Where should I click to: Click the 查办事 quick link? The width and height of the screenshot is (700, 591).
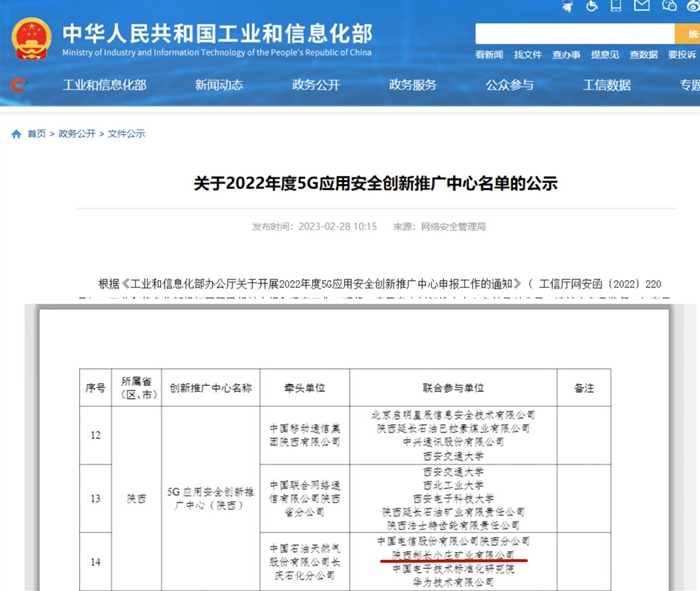[566, 55]
